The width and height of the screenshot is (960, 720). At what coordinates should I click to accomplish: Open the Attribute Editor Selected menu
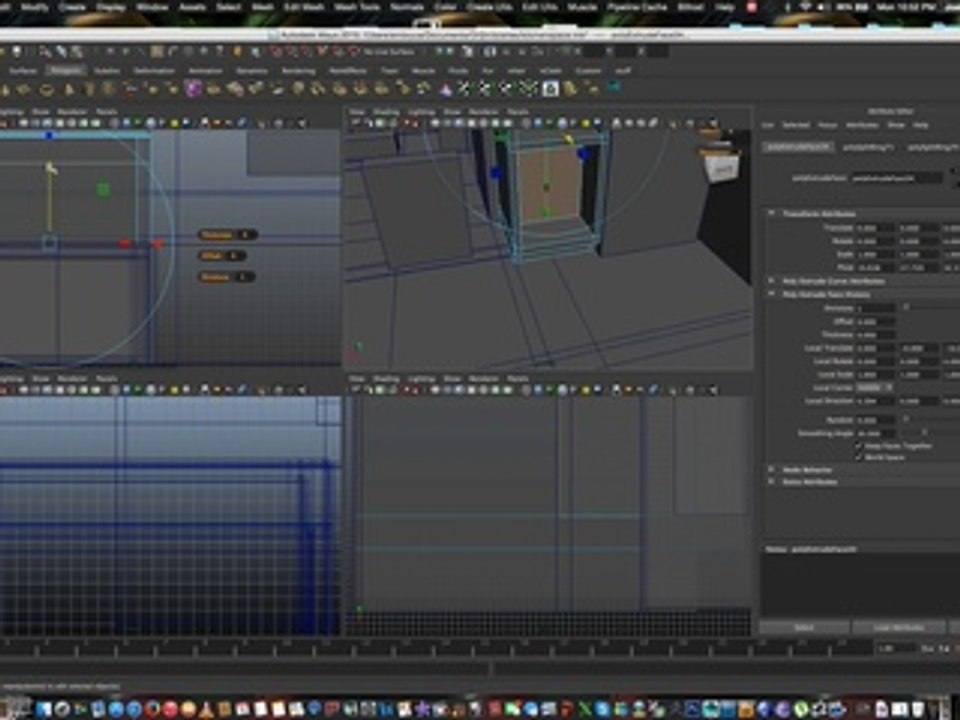click(796, 125)
